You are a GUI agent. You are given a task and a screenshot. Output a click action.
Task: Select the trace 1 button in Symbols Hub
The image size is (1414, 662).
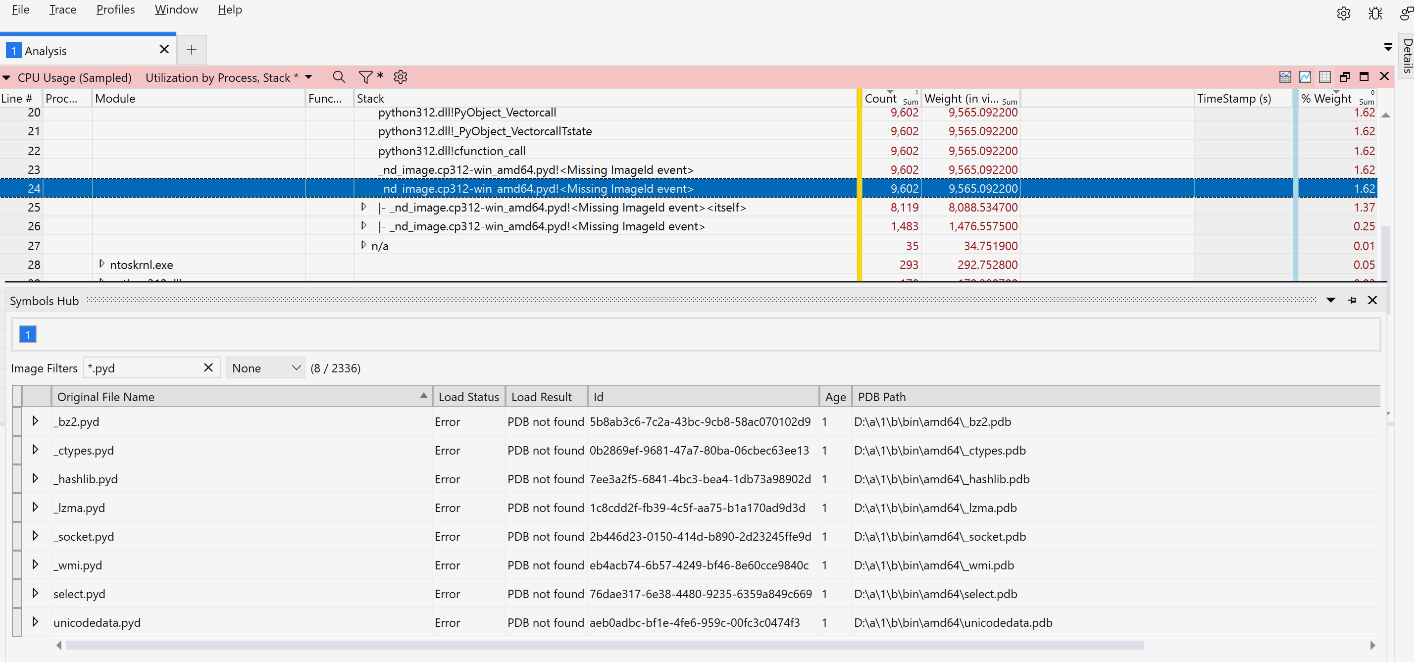[28, 334]
